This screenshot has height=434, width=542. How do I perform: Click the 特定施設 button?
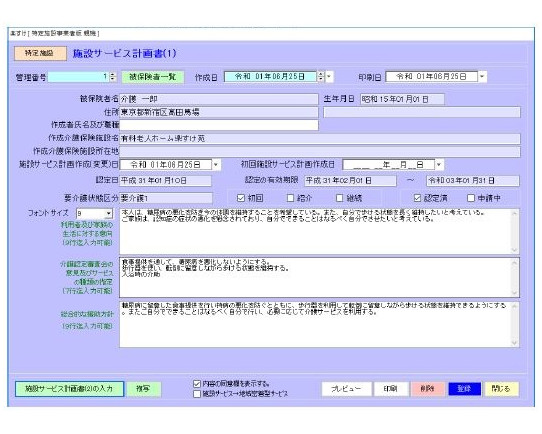coord(40,53)
